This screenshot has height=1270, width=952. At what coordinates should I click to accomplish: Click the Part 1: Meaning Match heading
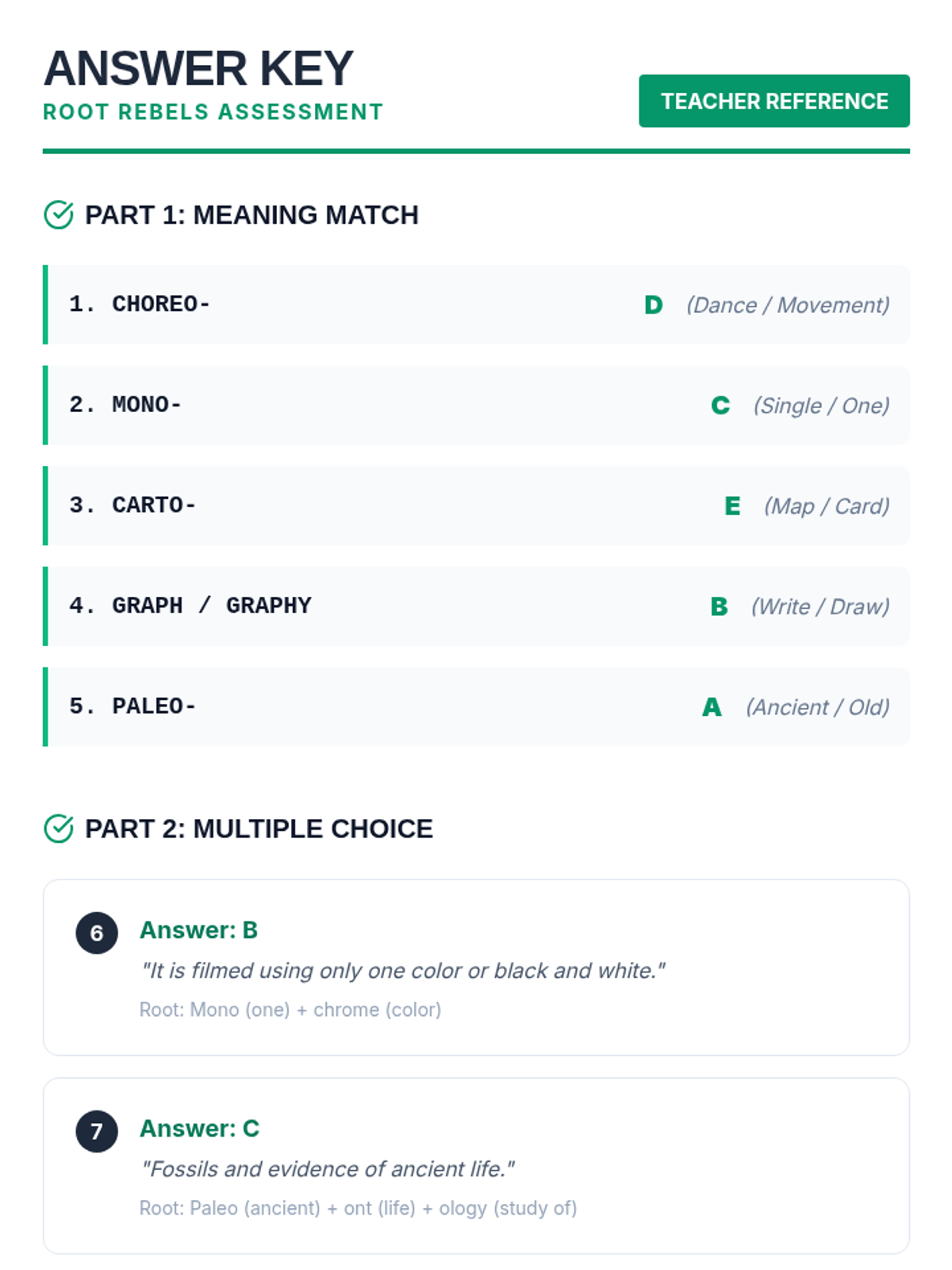click(251, 215)
